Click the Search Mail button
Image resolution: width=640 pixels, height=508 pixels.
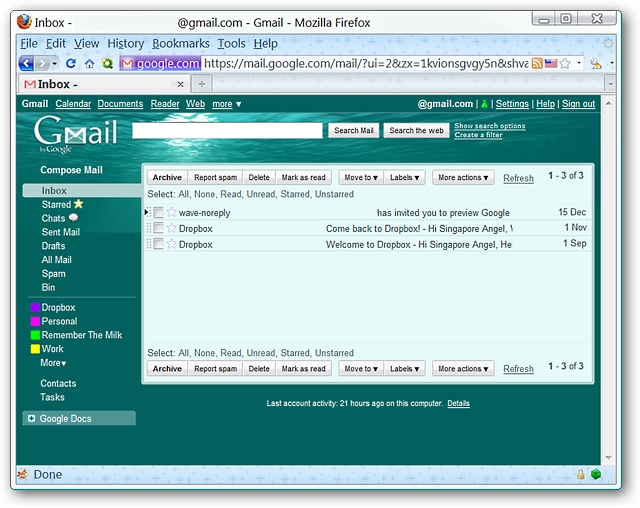point(353,130)
